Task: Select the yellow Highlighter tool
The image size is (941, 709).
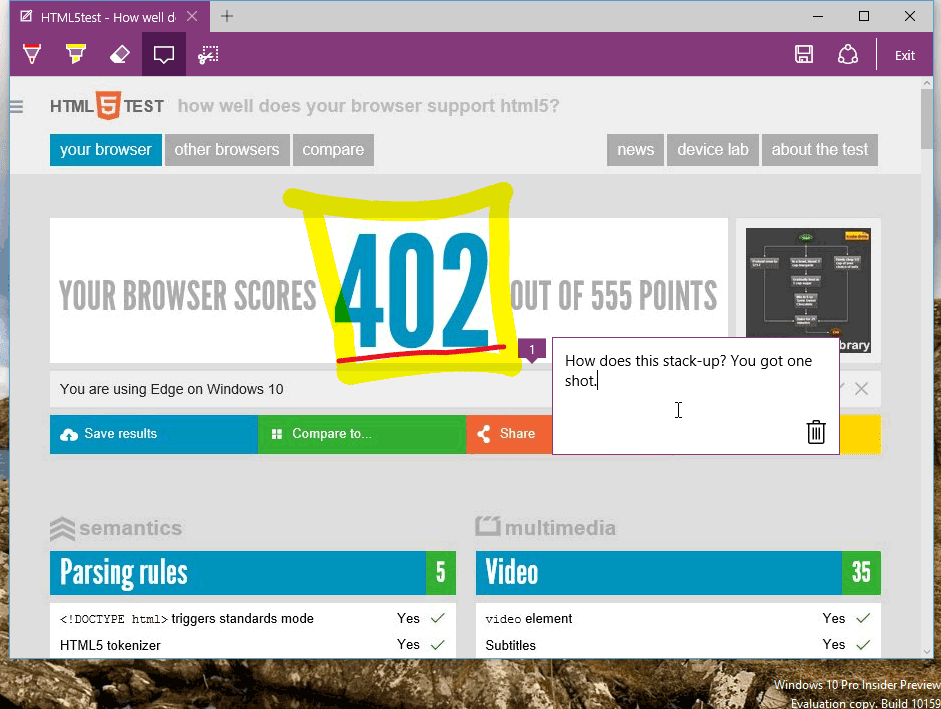Action: [x=76, y=55]
